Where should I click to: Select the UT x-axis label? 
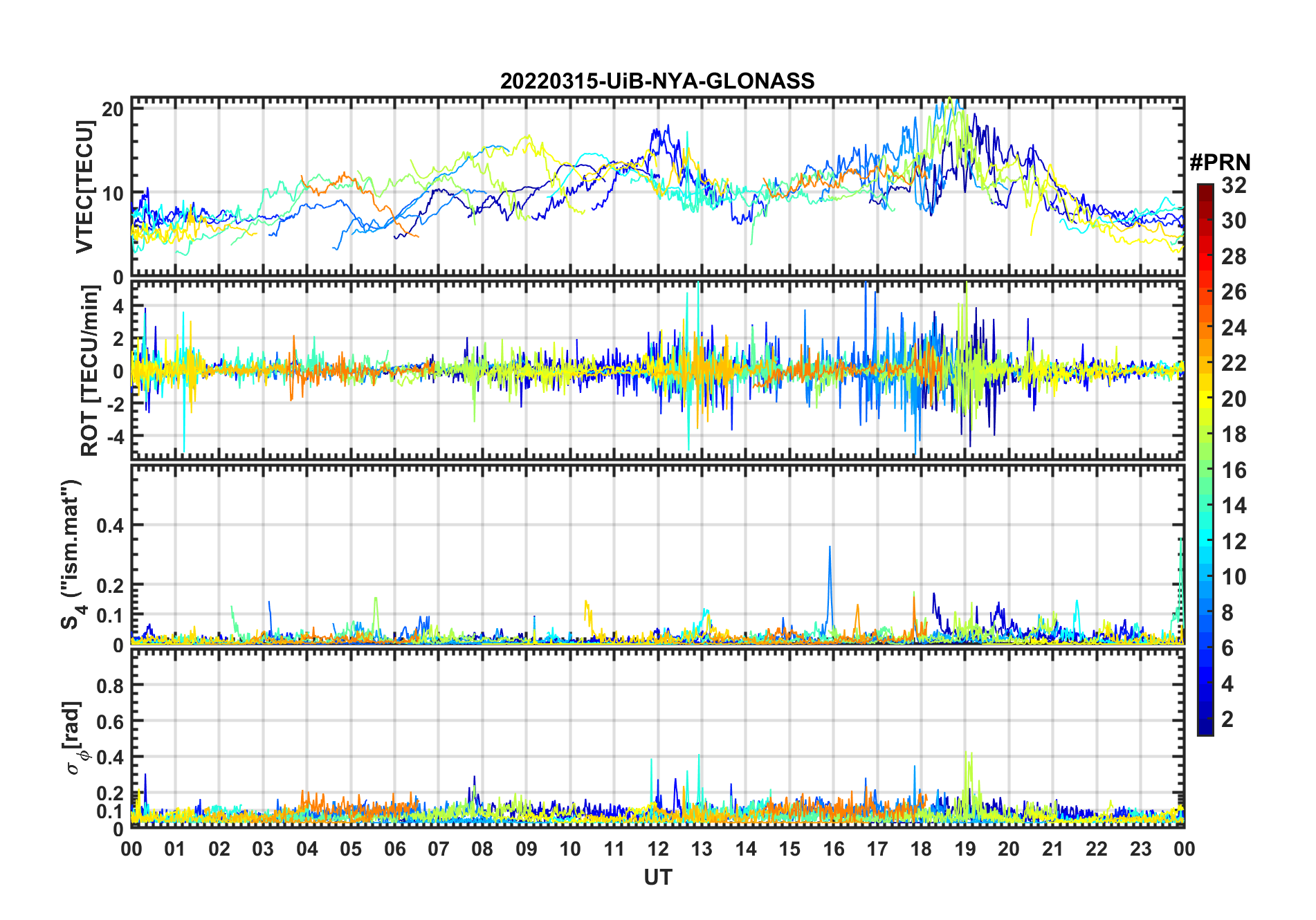(658, 877)
